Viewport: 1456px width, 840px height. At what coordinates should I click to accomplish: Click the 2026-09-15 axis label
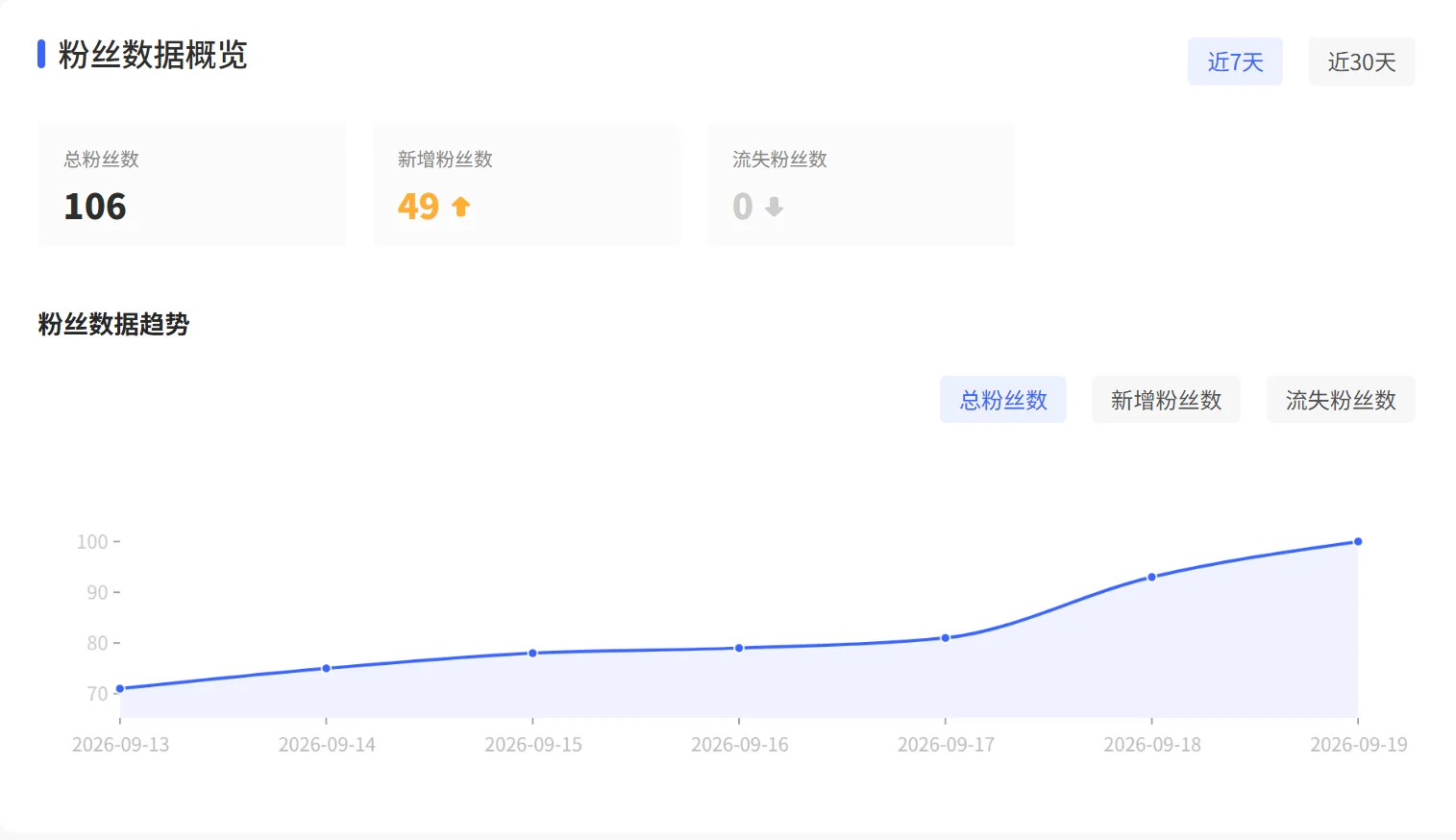pos(533,745)
